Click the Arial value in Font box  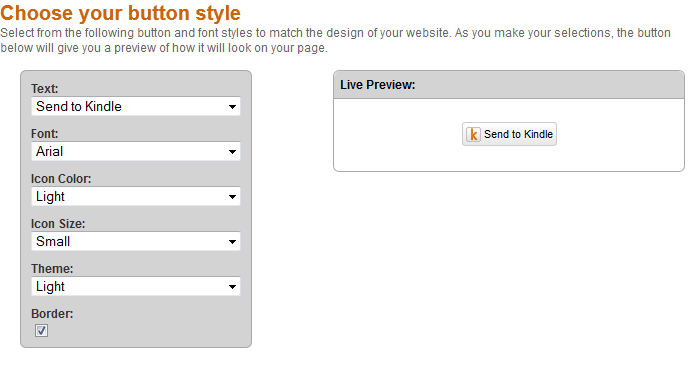49,152
